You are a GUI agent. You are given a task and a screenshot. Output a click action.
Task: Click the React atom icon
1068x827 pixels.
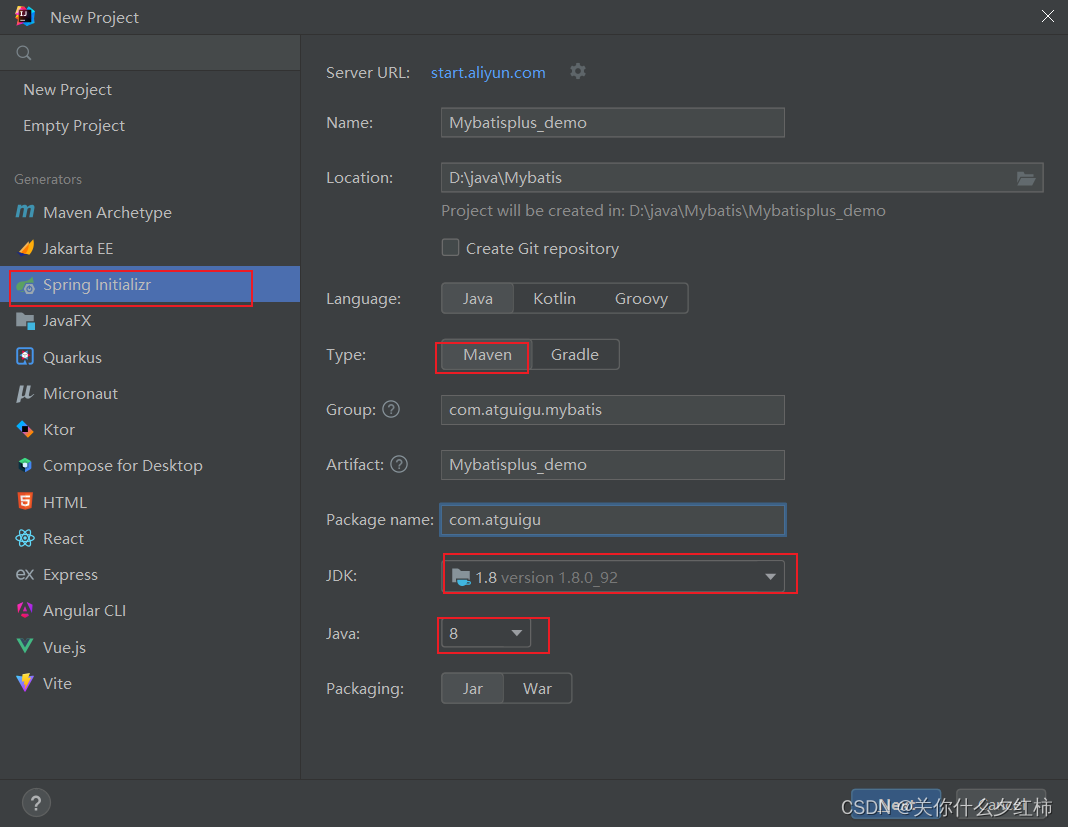pyautogui.click(x=25, y=538)
